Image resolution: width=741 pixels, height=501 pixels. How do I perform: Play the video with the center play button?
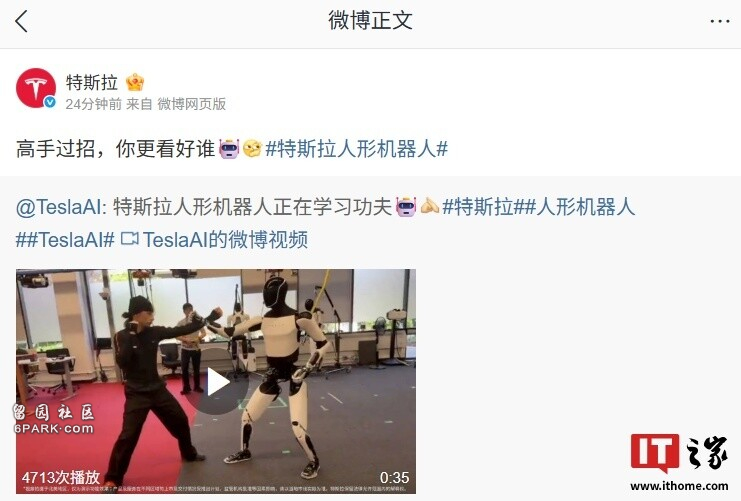[217, 382]
